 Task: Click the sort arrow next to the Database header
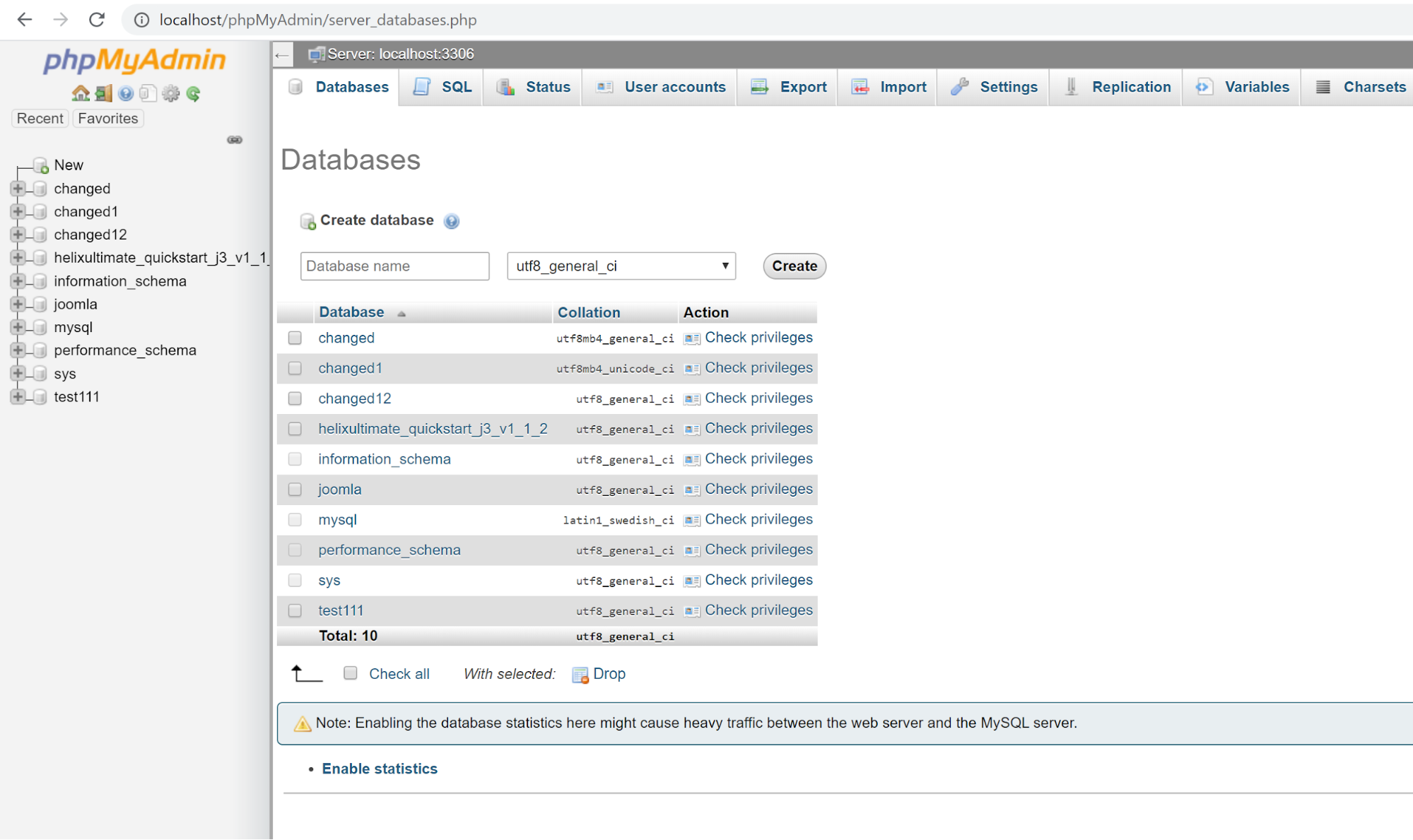tap(401, 314)
